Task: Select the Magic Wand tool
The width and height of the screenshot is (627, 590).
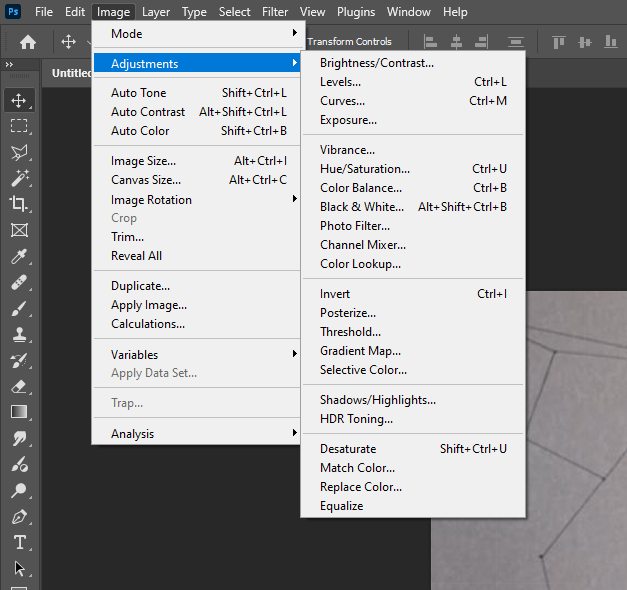Action: click(19, 178)
